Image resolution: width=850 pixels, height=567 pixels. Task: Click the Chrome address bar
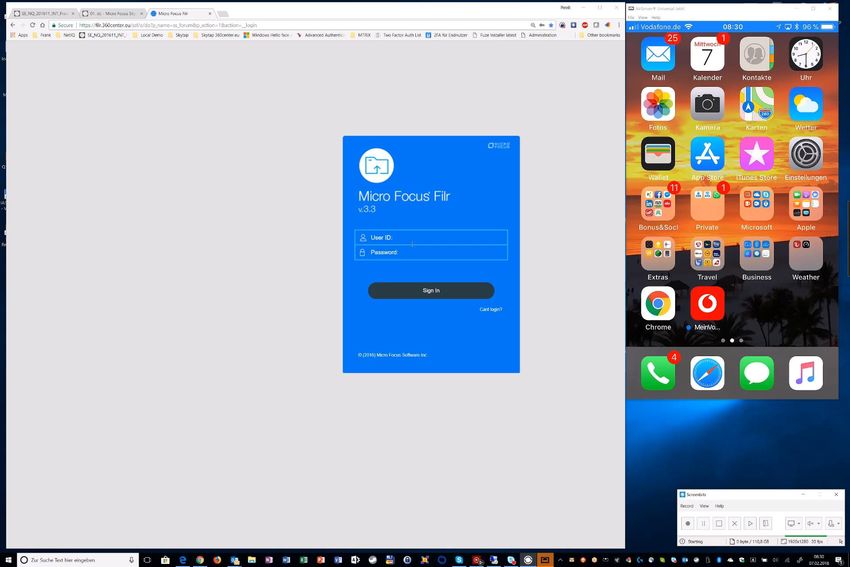coord(304,25)
